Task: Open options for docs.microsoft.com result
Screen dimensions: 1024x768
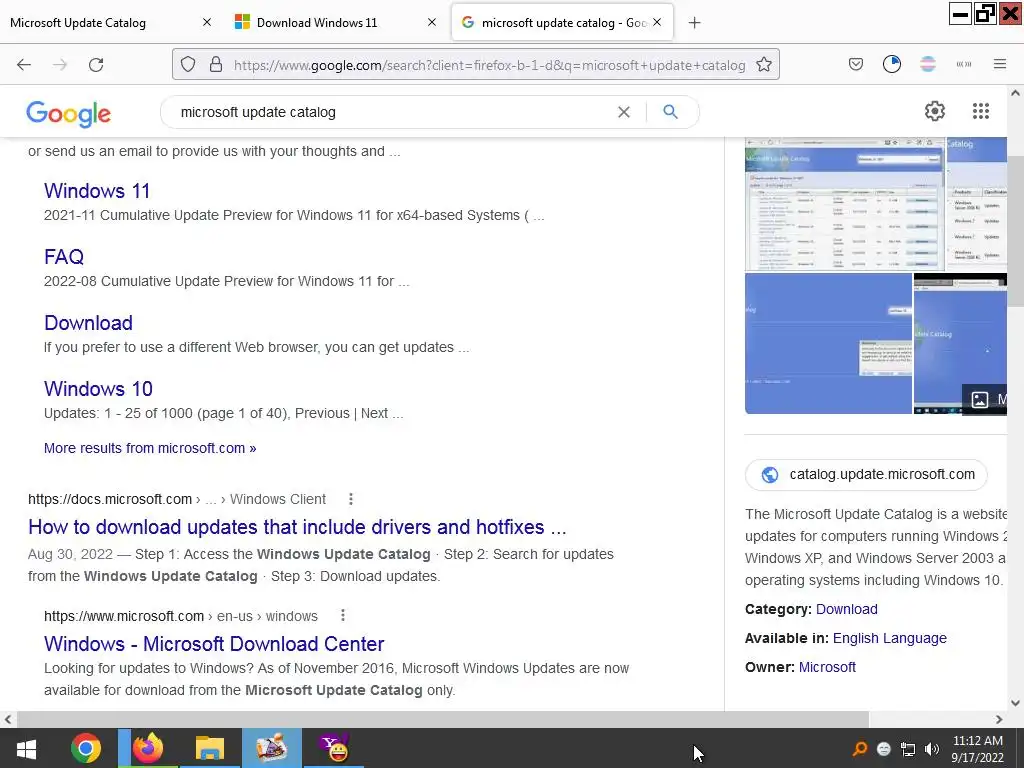Action: tap(351, 499)
